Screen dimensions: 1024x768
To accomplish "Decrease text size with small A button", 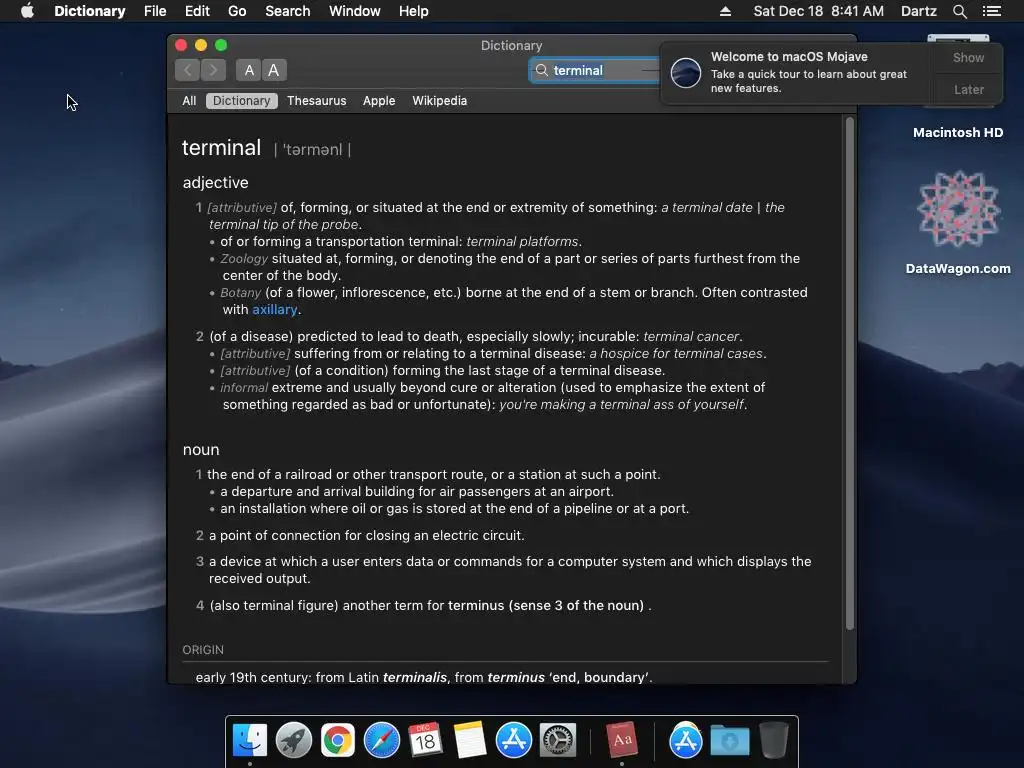I will tap(249, 70).
